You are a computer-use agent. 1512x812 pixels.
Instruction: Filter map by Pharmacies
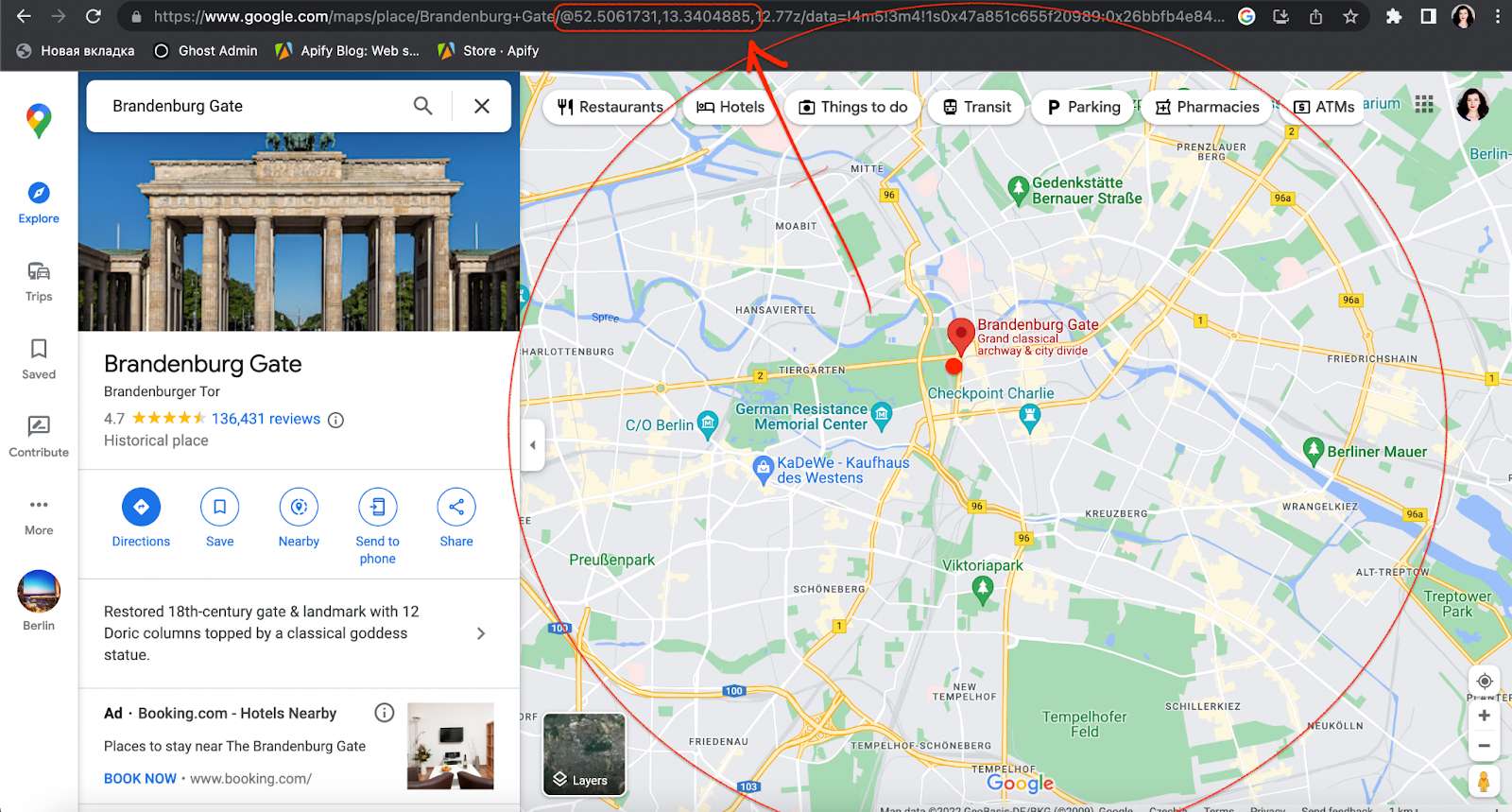[x=1207, y=107]
